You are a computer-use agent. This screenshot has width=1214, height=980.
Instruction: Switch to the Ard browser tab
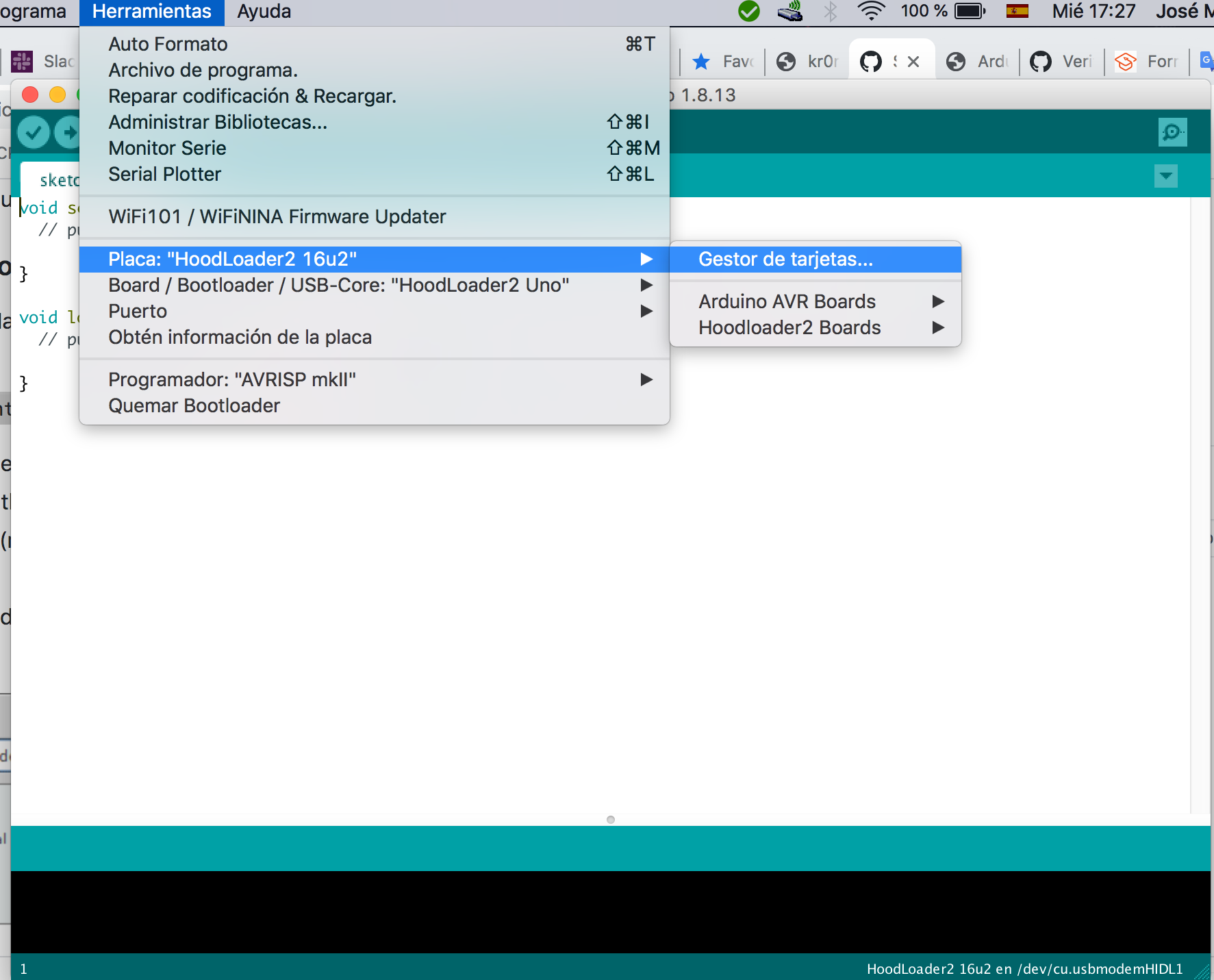pyautogui.click(x=978, y=62)
